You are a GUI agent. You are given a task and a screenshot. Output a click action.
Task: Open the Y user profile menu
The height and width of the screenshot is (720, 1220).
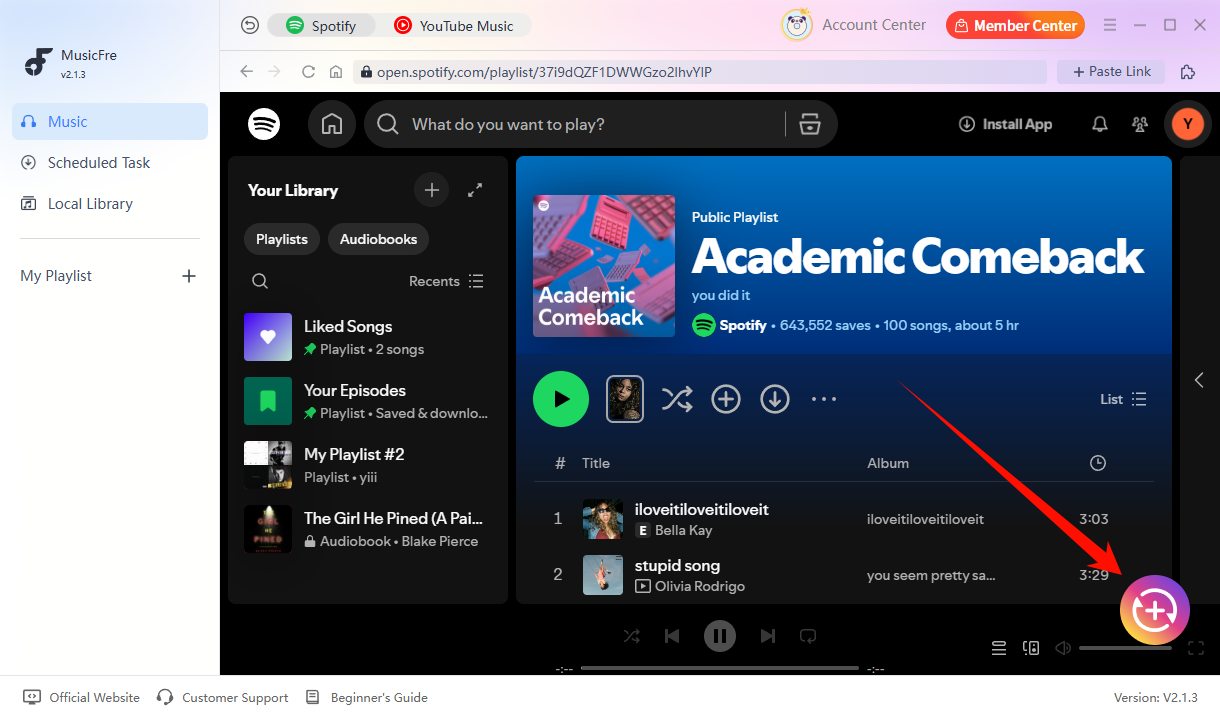pyautogui.click(x=1188, y=124)
